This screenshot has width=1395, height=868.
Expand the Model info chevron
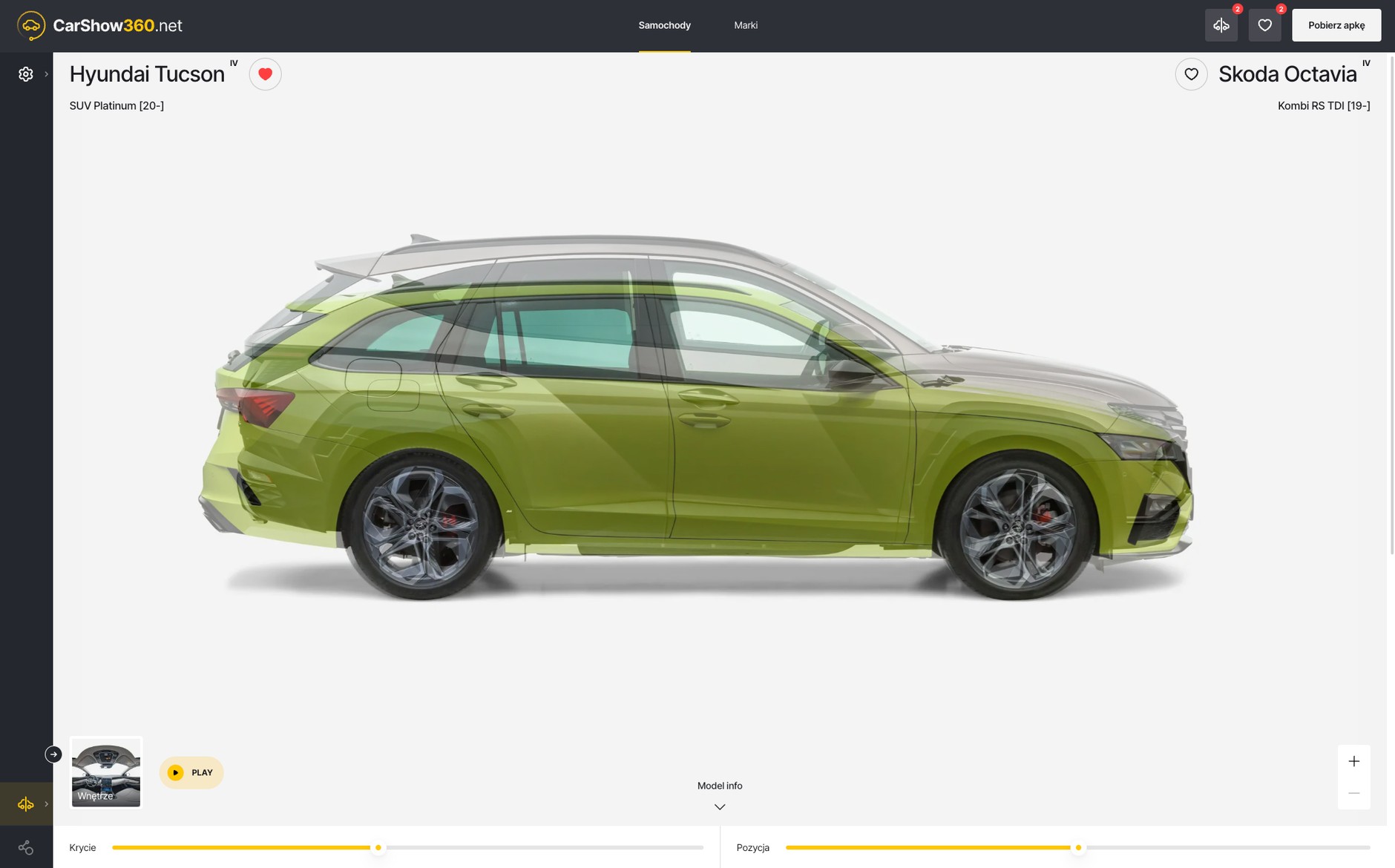[x=719, y=806]
